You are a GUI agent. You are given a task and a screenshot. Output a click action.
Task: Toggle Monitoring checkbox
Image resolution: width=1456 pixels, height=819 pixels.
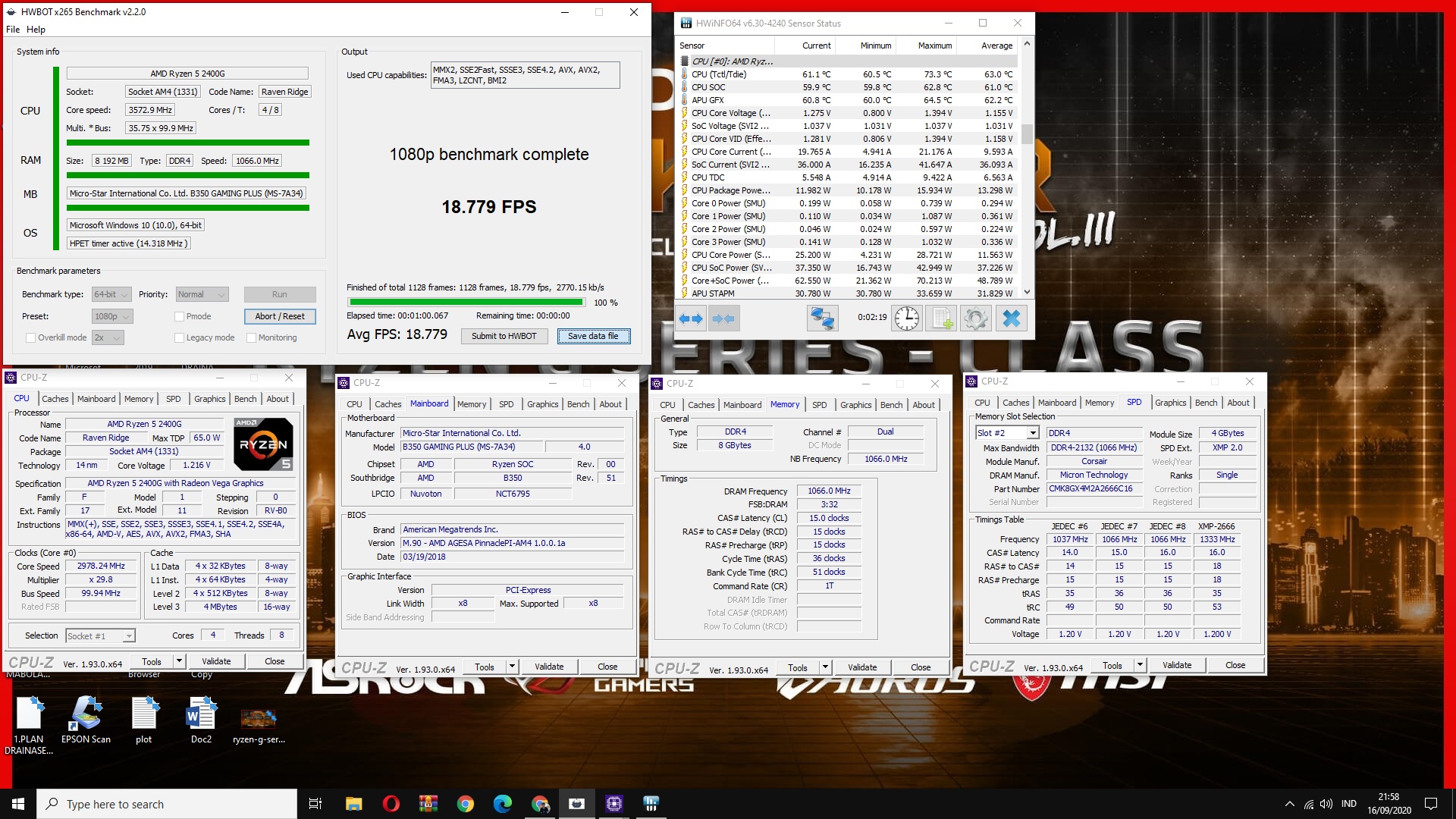[252, 338]
